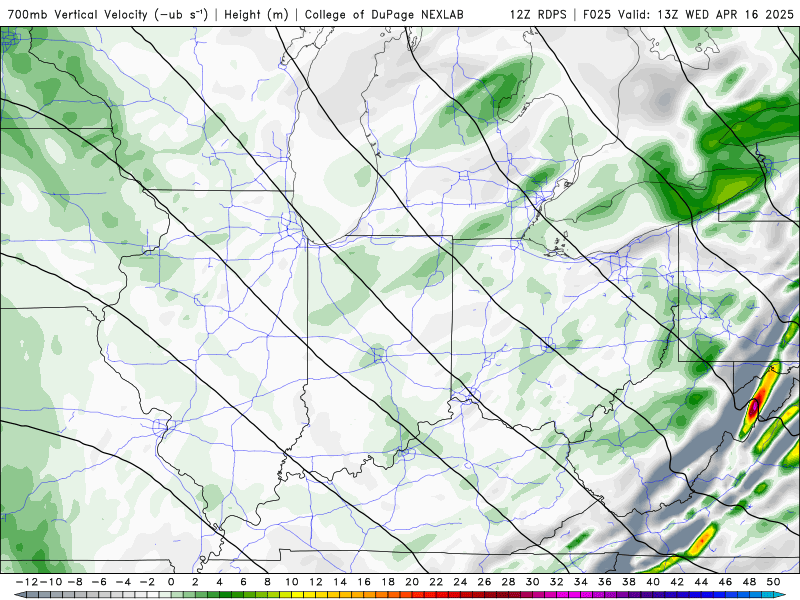Click the '36' color scale label
800x600 pixels.
(605, 582)
